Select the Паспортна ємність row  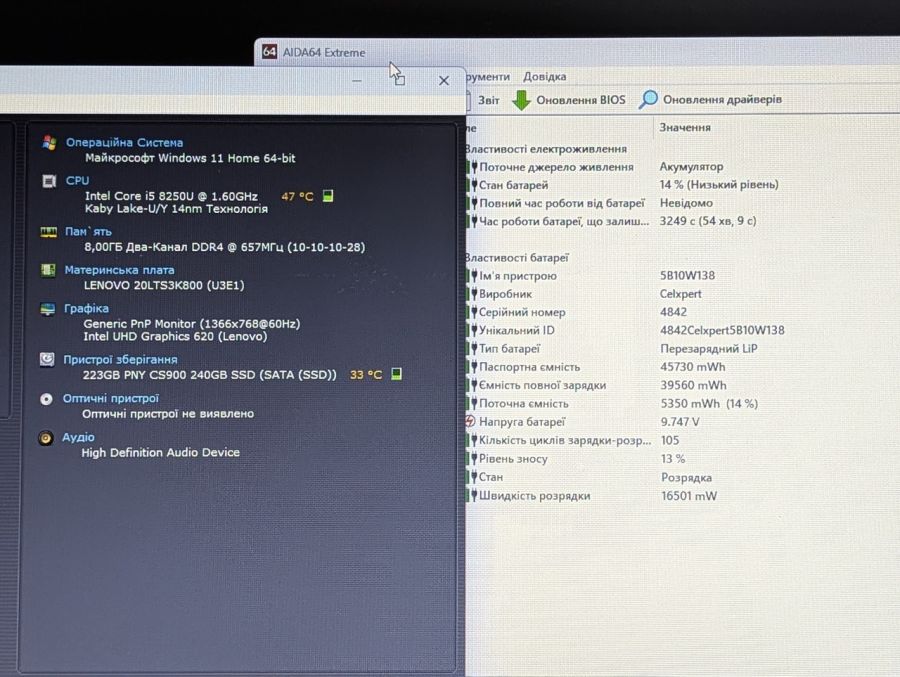tap(596, 367)
